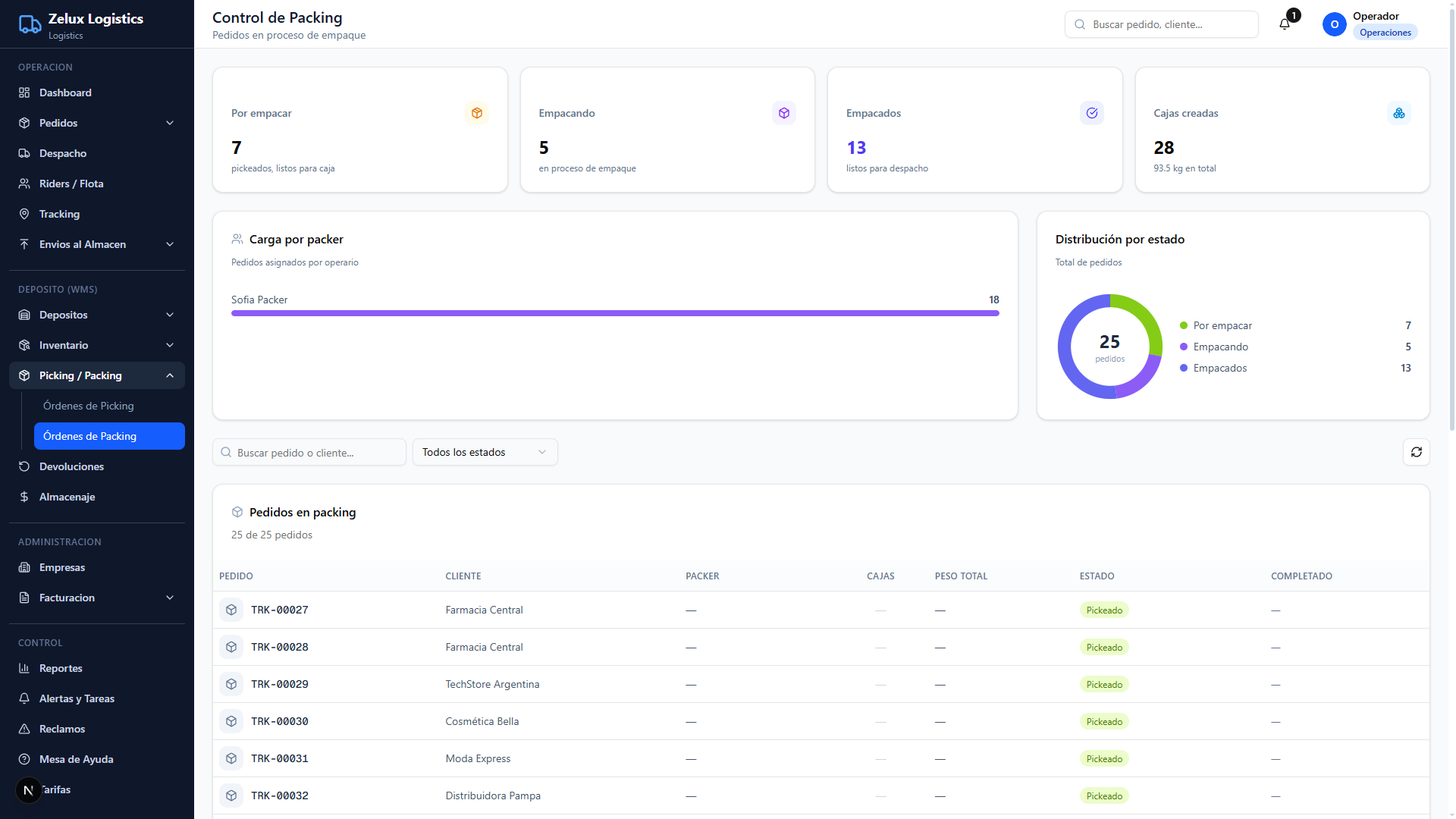Screen dimensions: 1456x819
Task: Focus the top Buscar pedido, cliente search
Action: pyautogui.click(x=1161, y=24)
